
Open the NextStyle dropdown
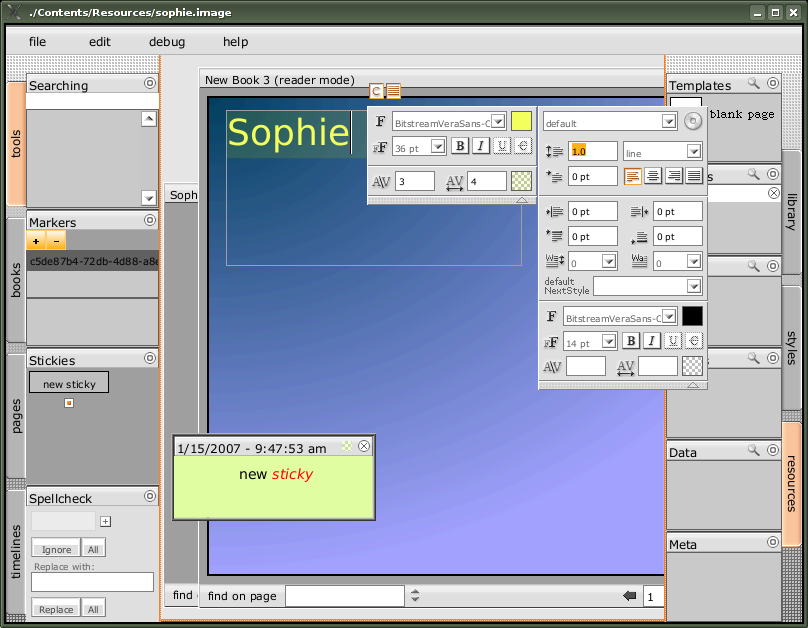(x=694, y=286)
